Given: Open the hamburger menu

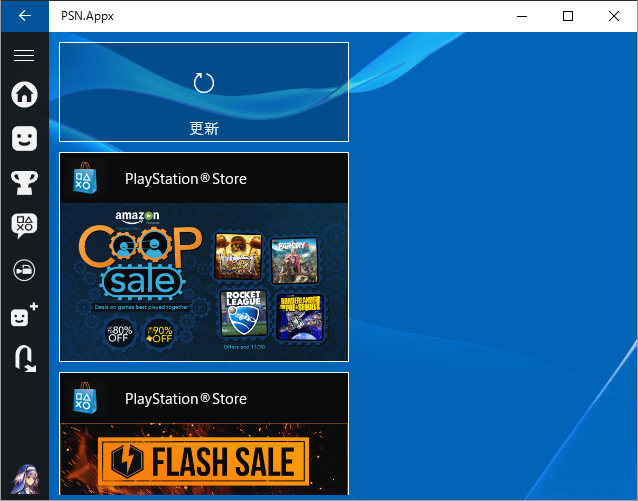Looking at the screenshot, I should tap(24, 55).
